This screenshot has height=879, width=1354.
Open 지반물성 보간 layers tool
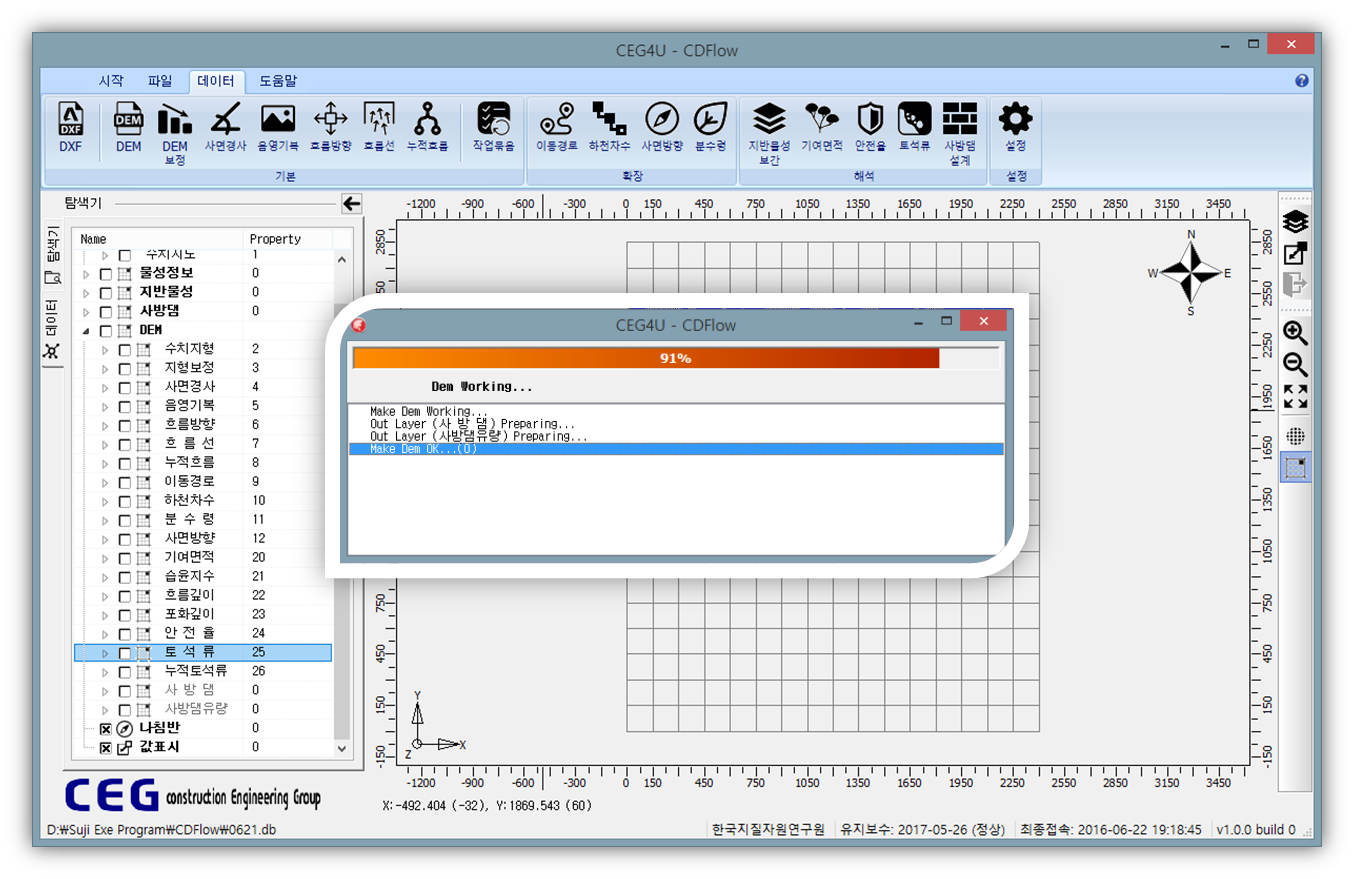tap(769, 134)
